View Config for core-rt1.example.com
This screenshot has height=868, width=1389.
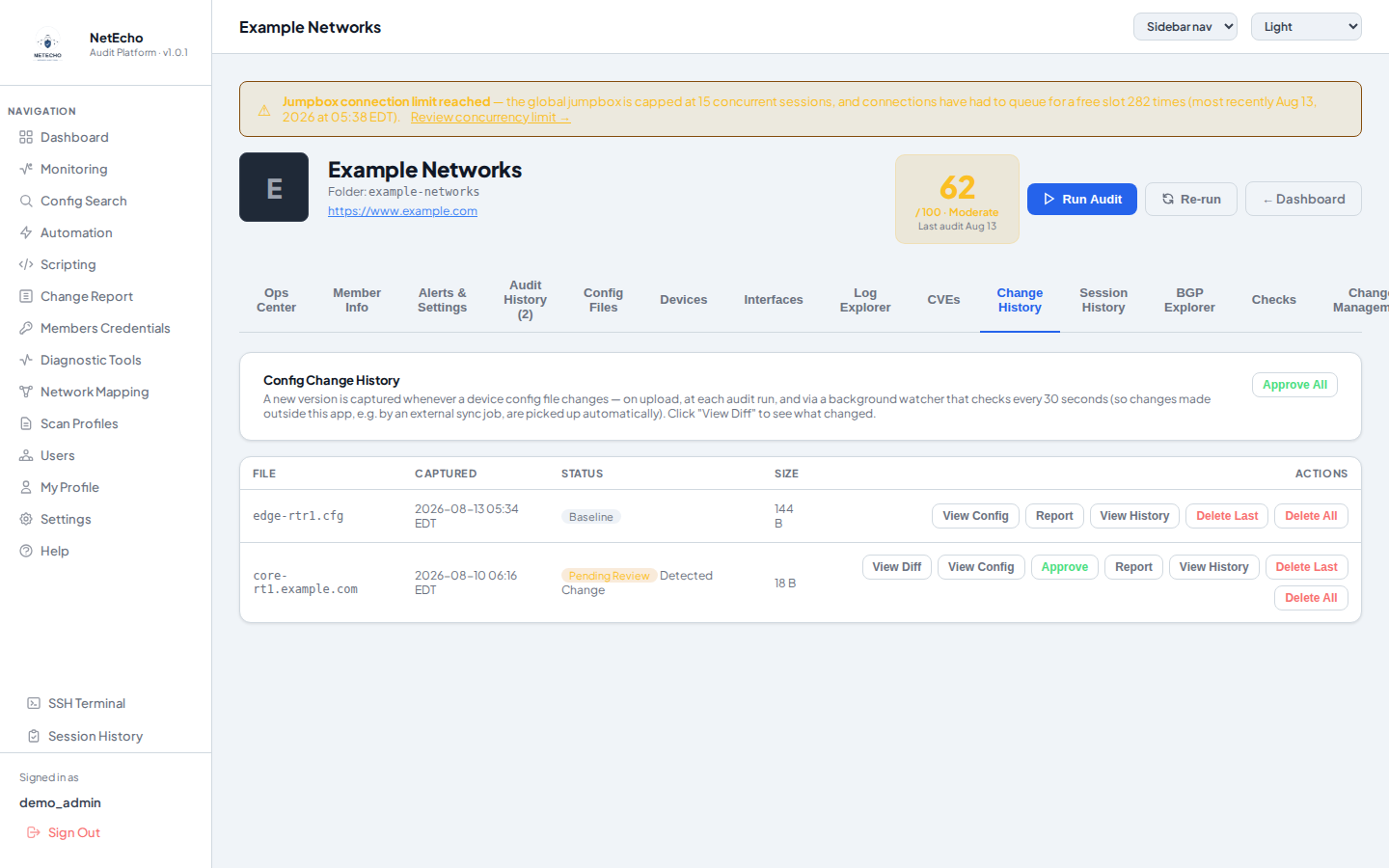tap(981, 567)
